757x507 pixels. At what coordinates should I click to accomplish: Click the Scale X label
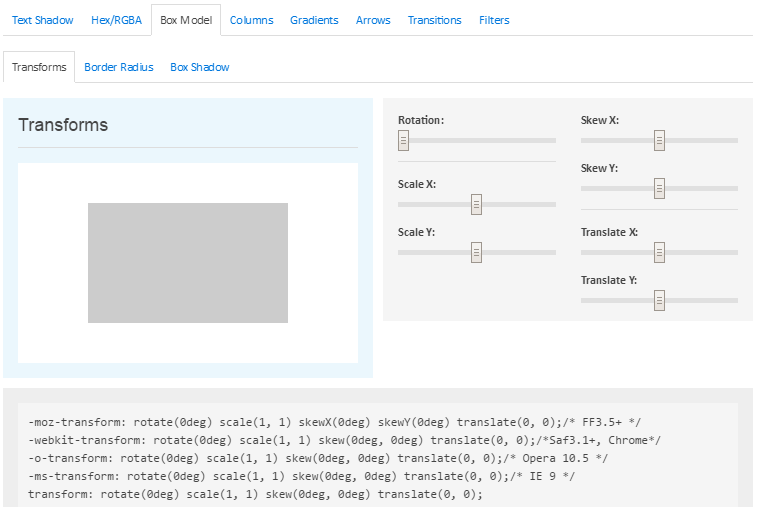pos(417,184)
